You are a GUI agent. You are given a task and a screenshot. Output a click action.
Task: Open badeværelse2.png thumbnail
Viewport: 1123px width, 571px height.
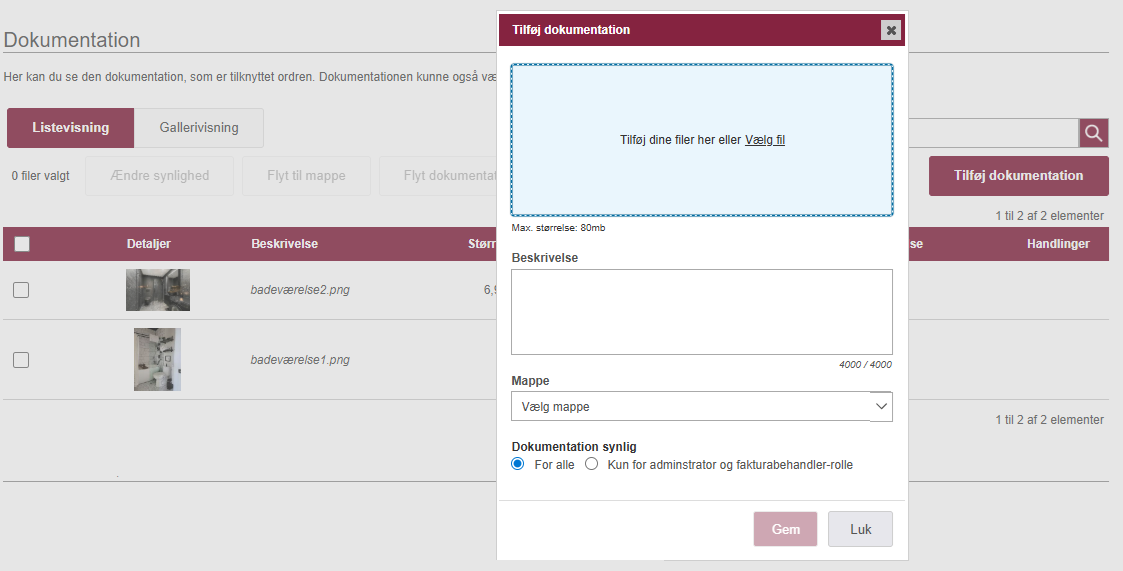click(x=157, y=290)
